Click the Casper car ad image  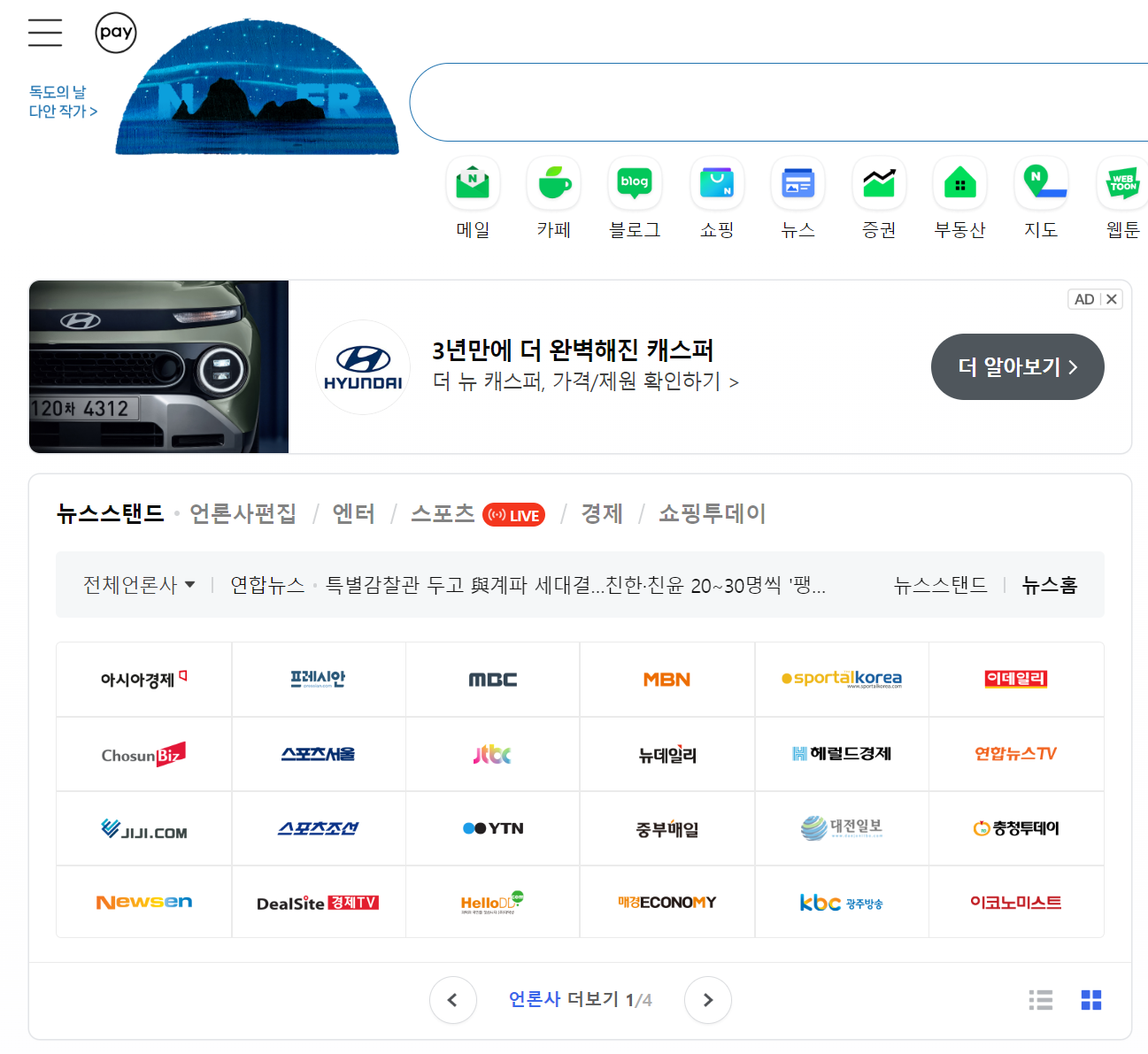[x=159, y=366]
